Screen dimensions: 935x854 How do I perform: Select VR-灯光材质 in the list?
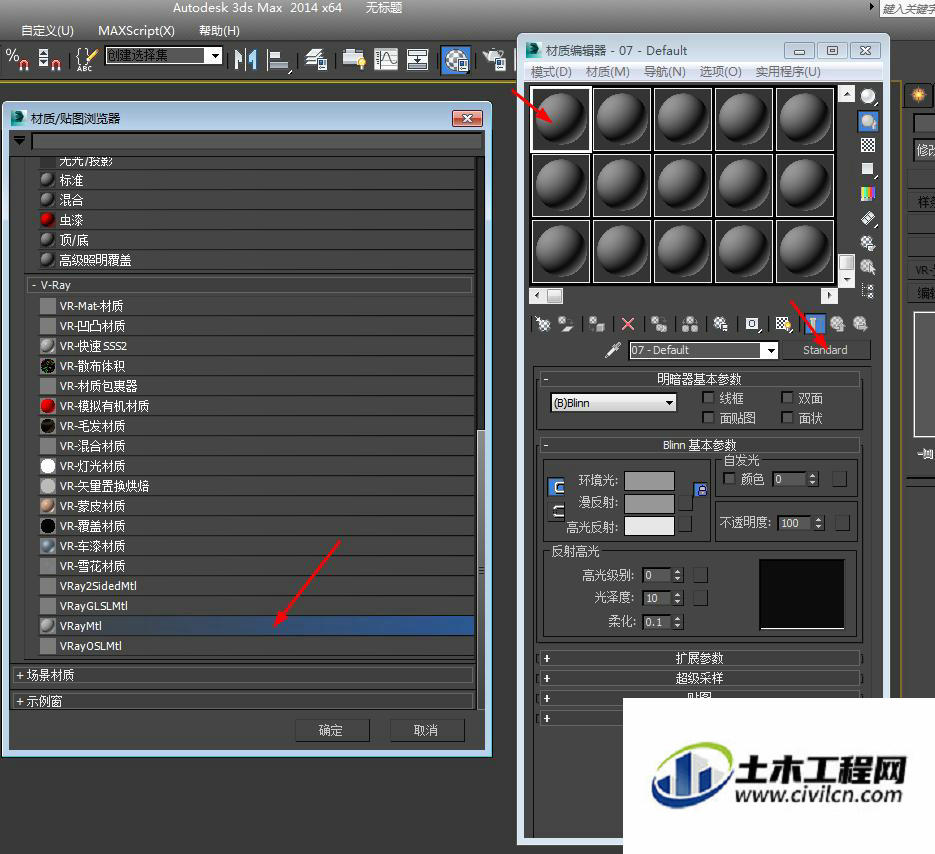coord(256,466)
